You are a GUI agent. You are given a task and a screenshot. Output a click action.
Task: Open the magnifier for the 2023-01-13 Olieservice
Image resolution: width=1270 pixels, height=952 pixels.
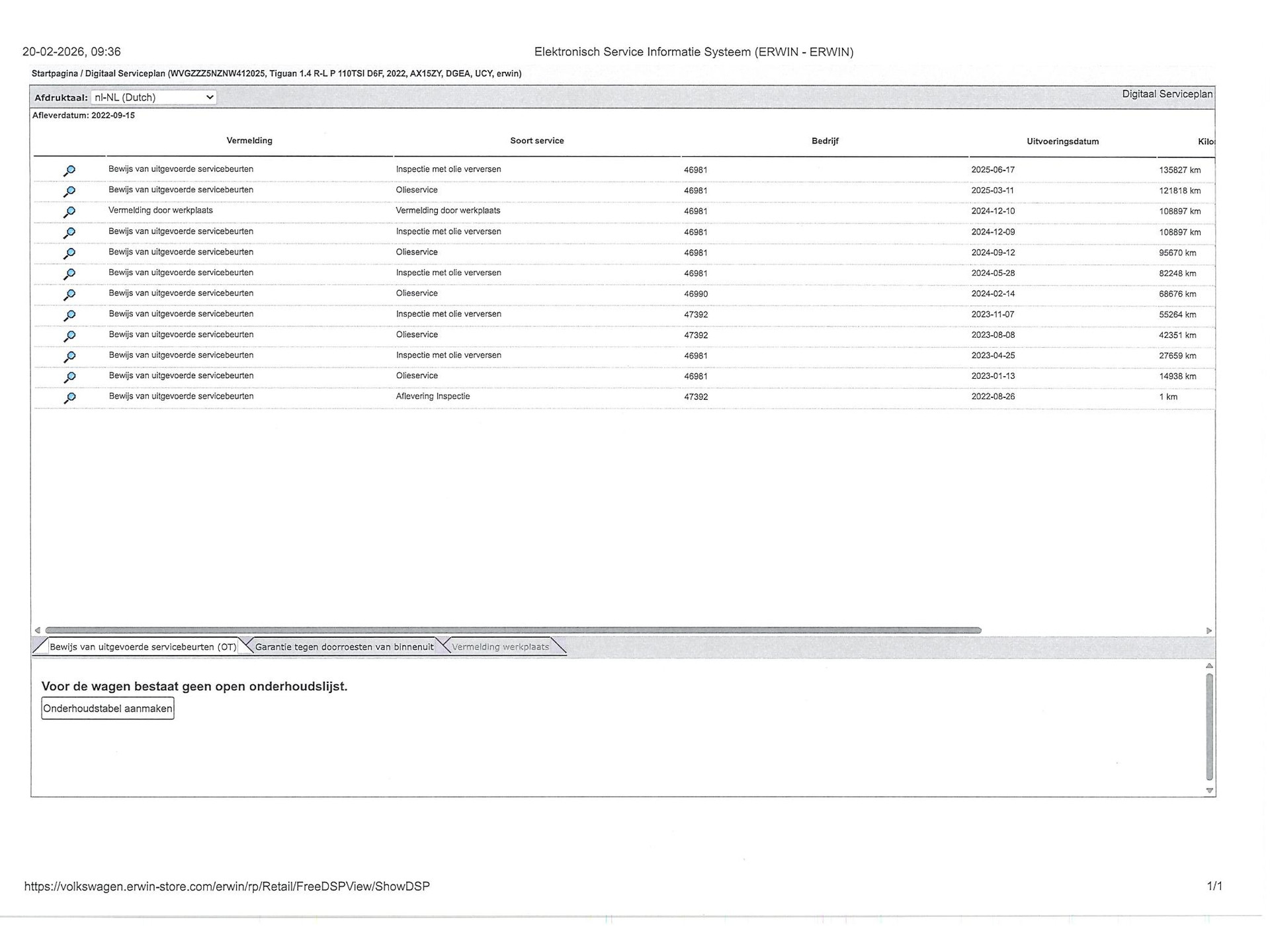click(x=69, y=377)
